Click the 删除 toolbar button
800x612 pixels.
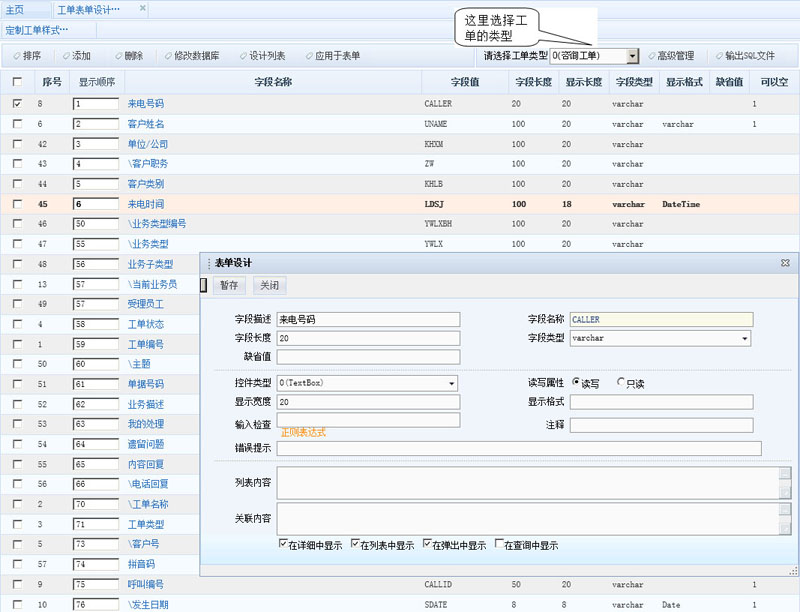pyautogui.click(x=129, y=56)
